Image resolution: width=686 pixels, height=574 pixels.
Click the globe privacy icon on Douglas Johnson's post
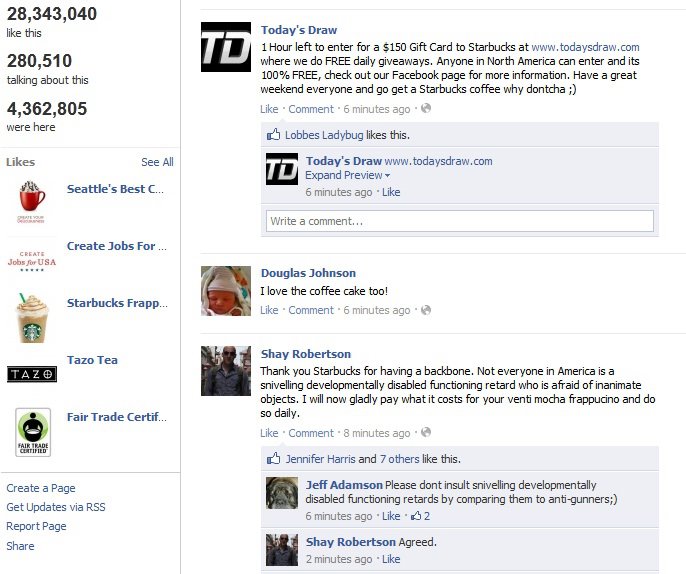[x=426, y=310]
